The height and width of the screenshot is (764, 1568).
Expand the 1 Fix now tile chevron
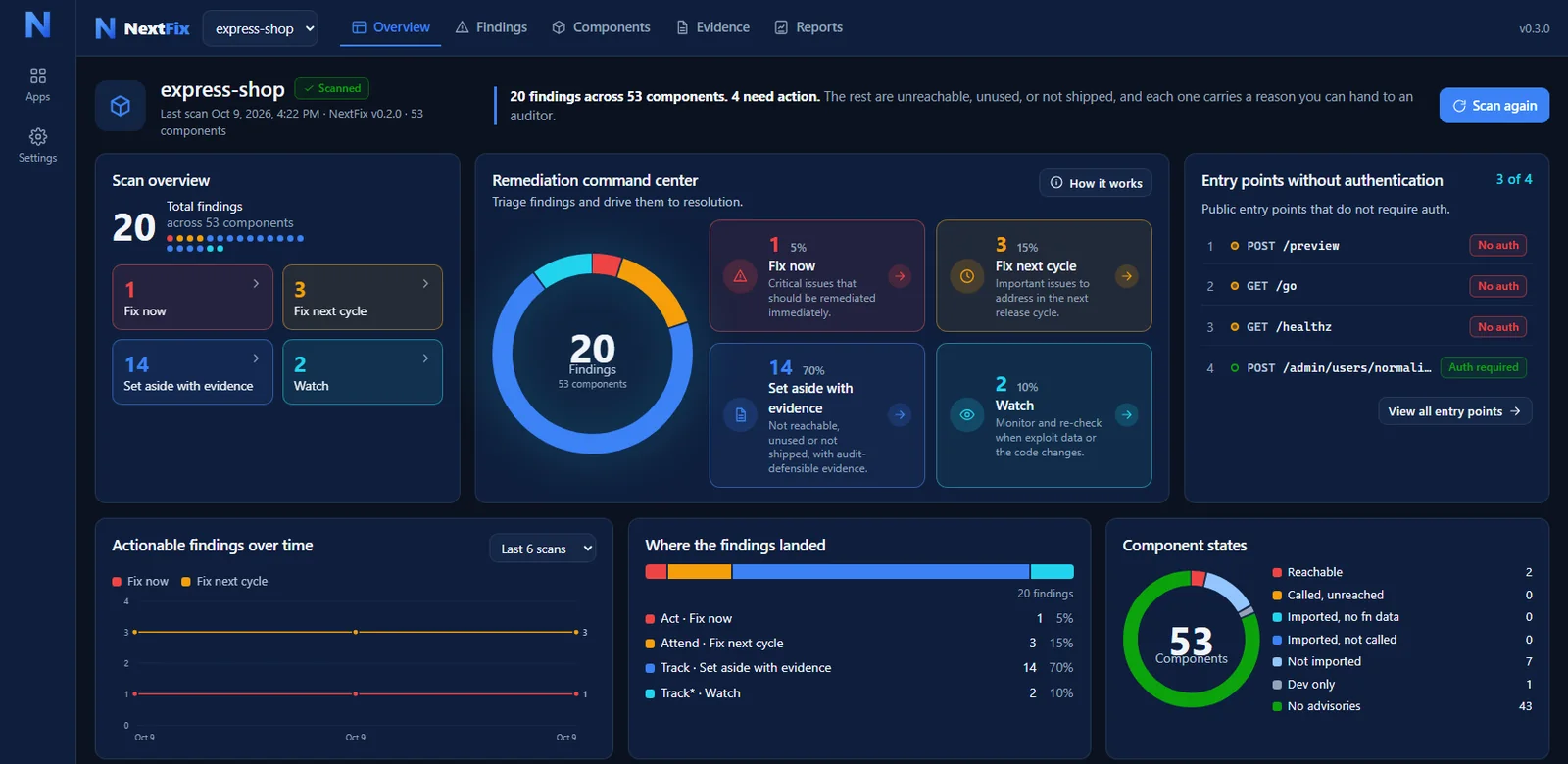(256, 284)
